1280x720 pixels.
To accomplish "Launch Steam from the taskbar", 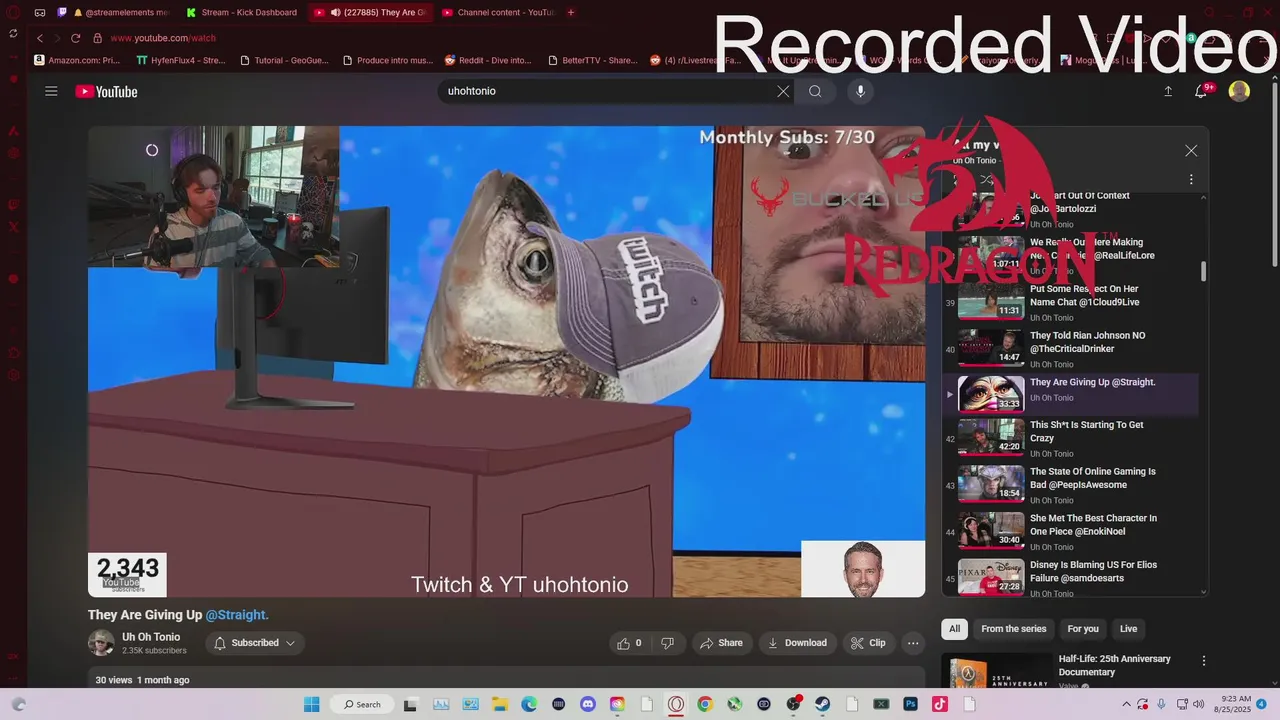I will tap(823, 704).
